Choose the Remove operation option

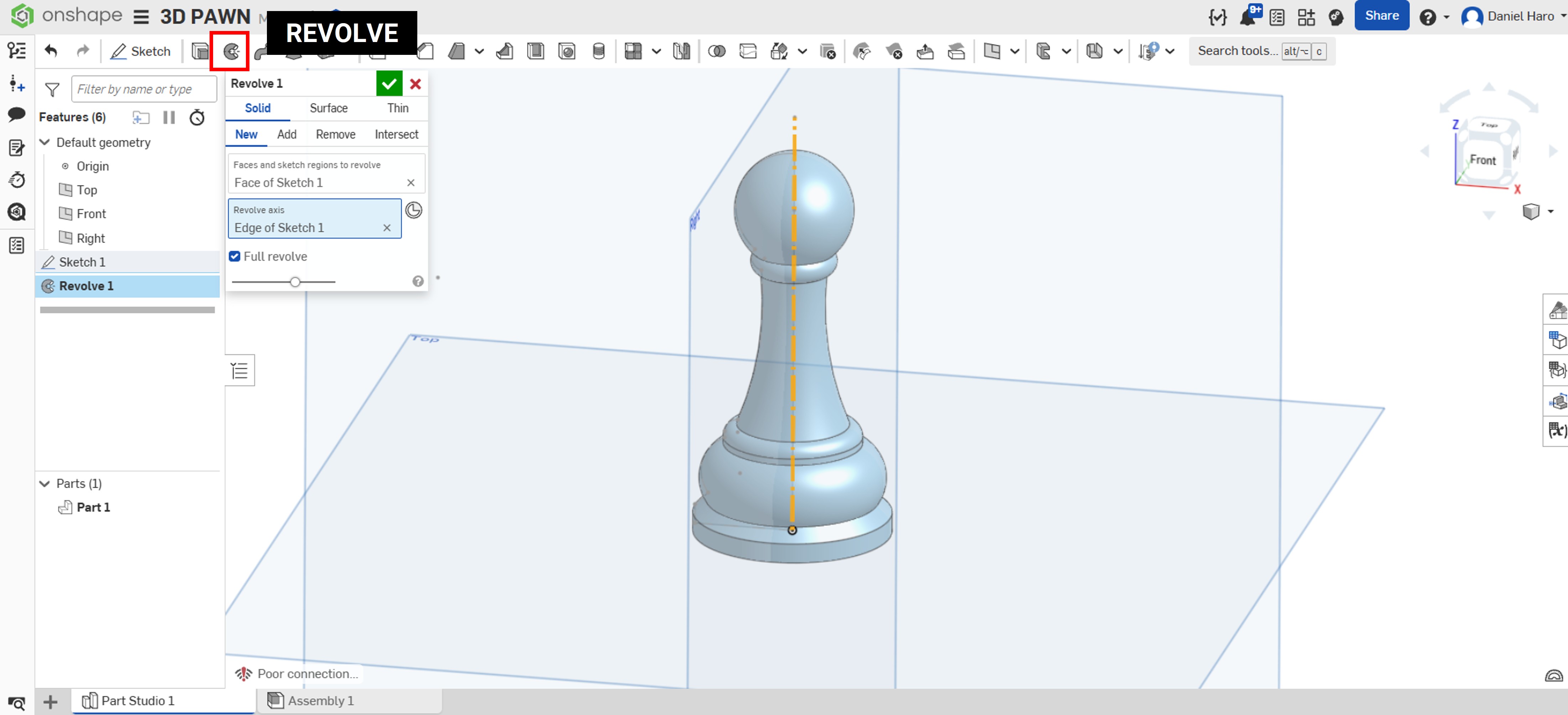click(335, 134)
